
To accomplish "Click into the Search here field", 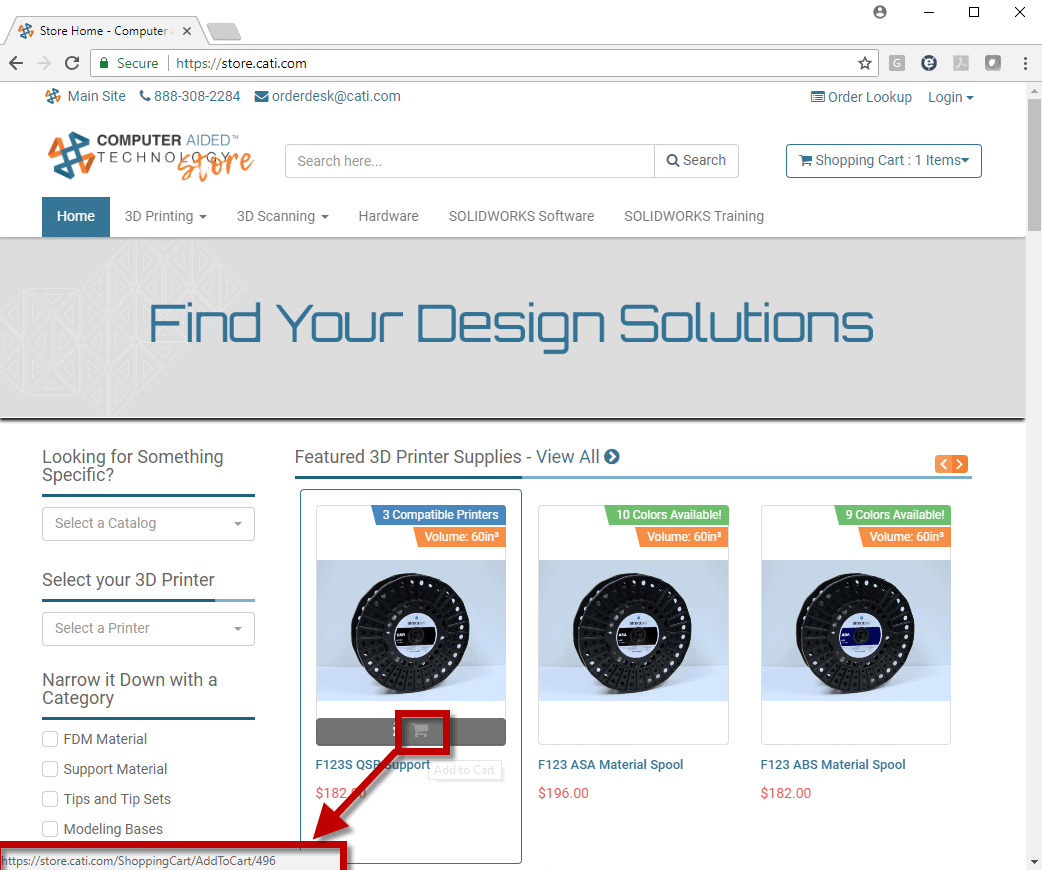I will click(470, 161).
